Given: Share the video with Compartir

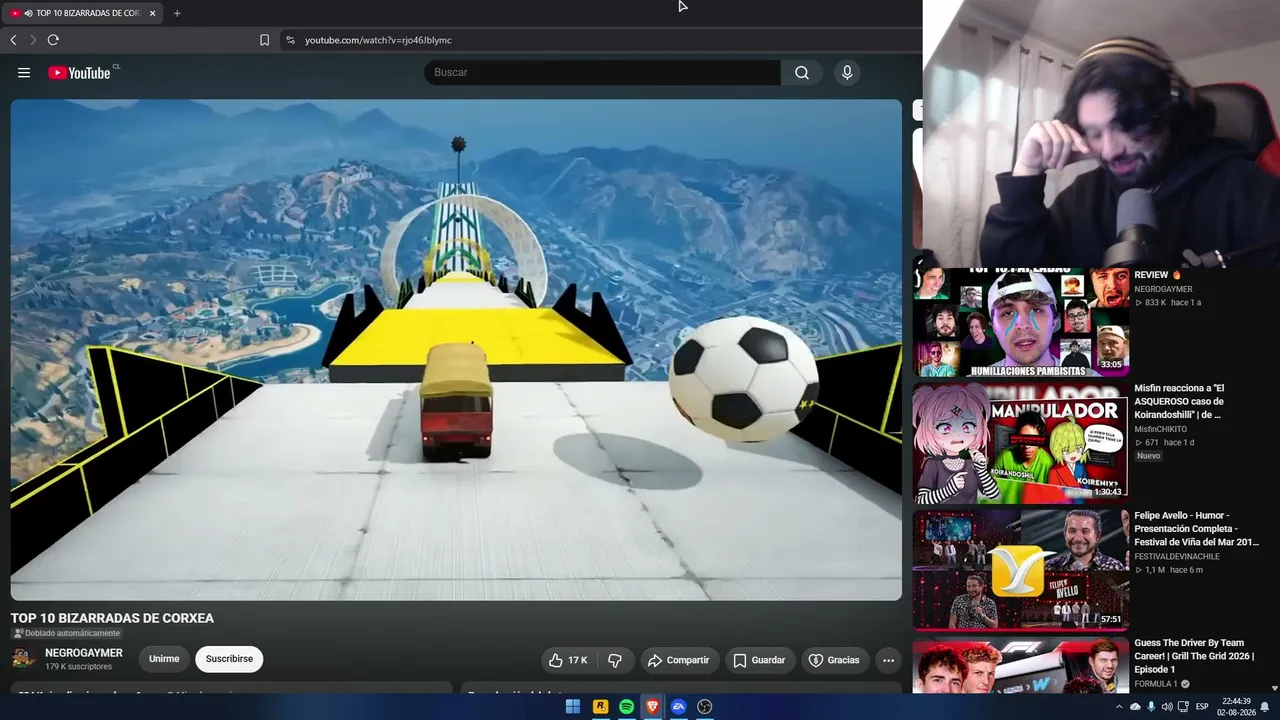Looking at the screenshot, I should click(678, 660).
